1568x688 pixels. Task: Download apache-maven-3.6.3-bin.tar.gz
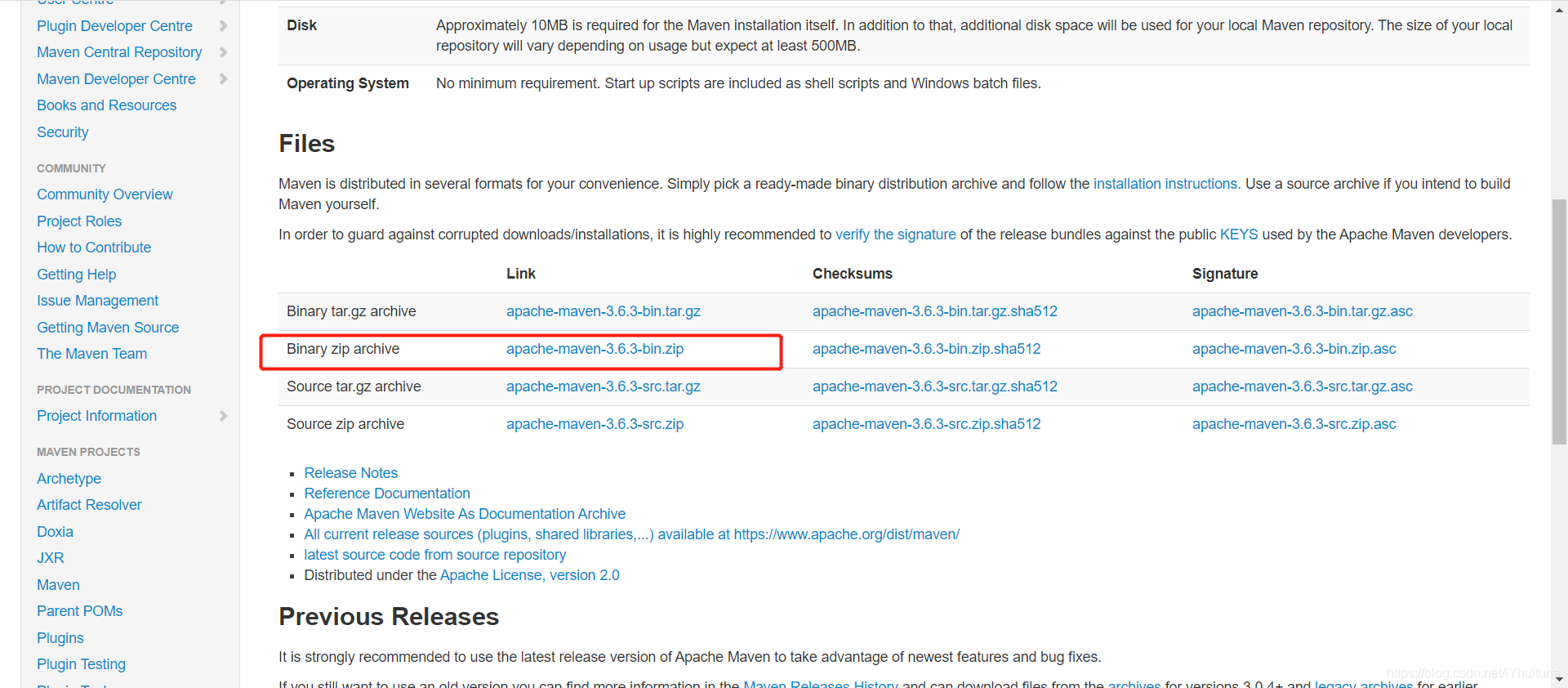pos(603,311)
